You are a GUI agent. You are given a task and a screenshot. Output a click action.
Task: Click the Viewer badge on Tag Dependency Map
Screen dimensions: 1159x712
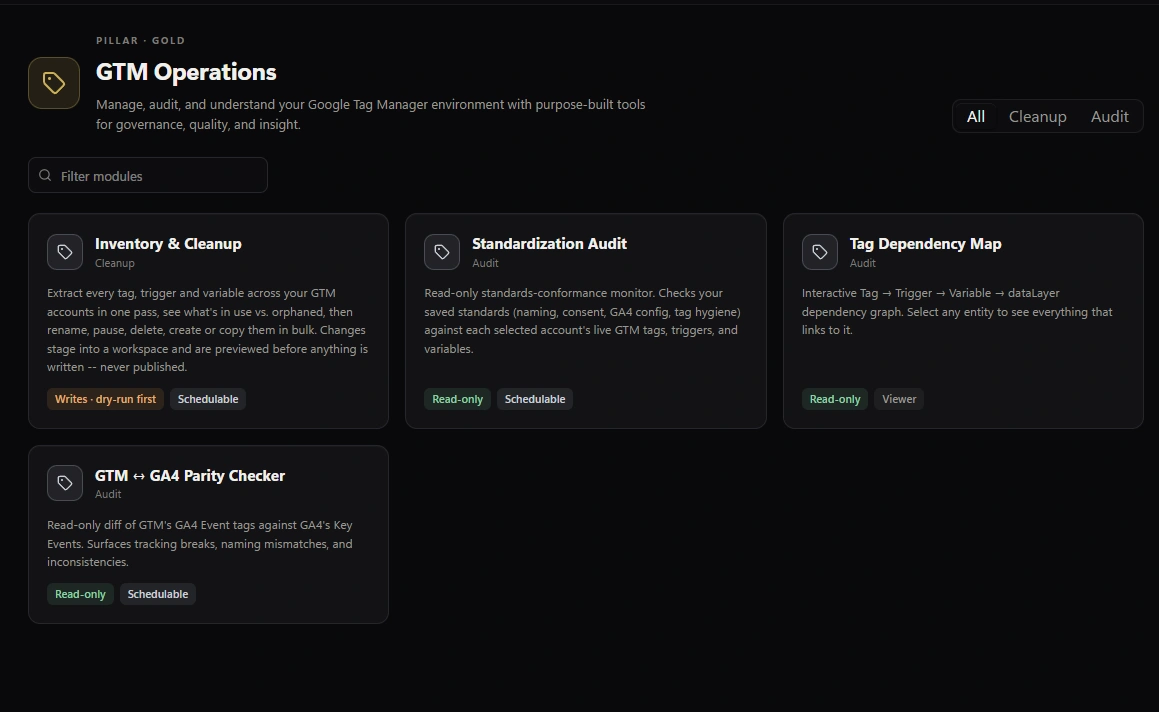(x=899, y=399)
